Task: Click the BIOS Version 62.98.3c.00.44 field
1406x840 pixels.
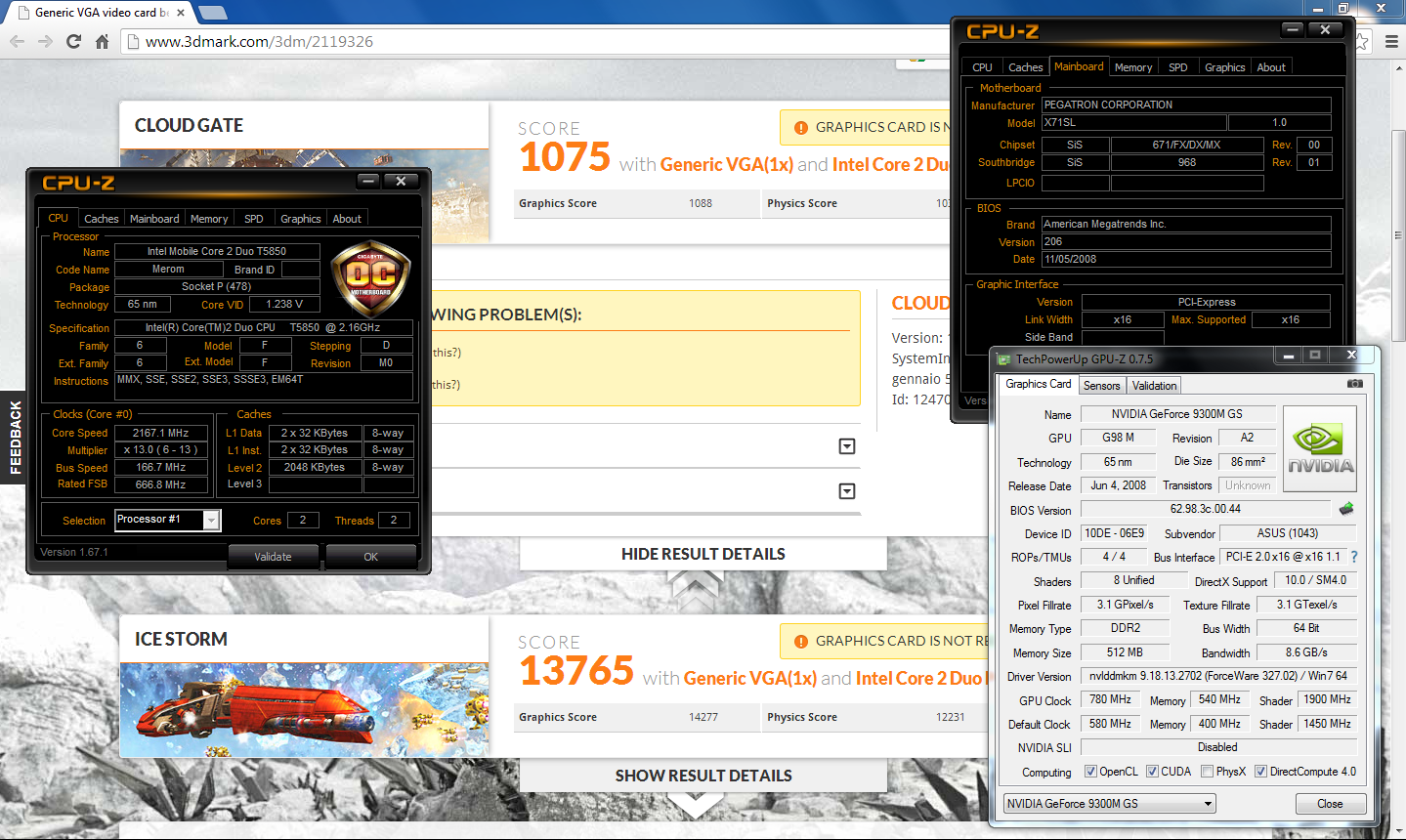Action: point(1206,509)
